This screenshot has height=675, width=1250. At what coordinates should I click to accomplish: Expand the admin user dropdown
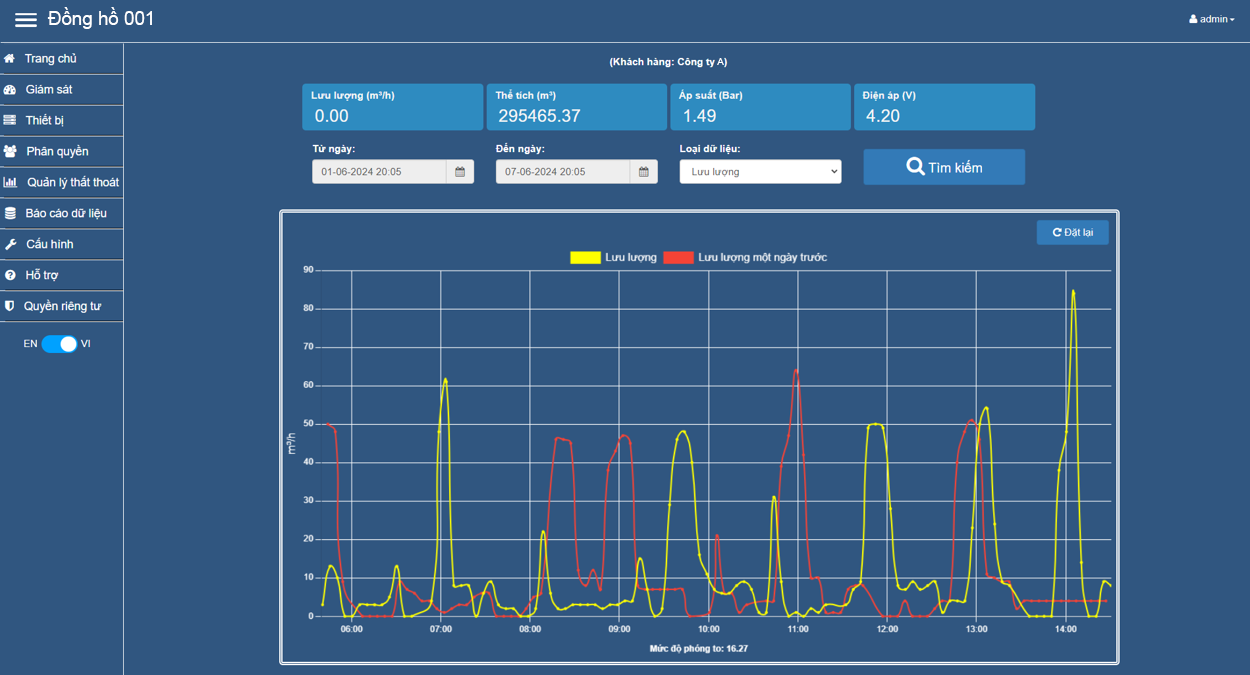click(x=1212, y=19)
